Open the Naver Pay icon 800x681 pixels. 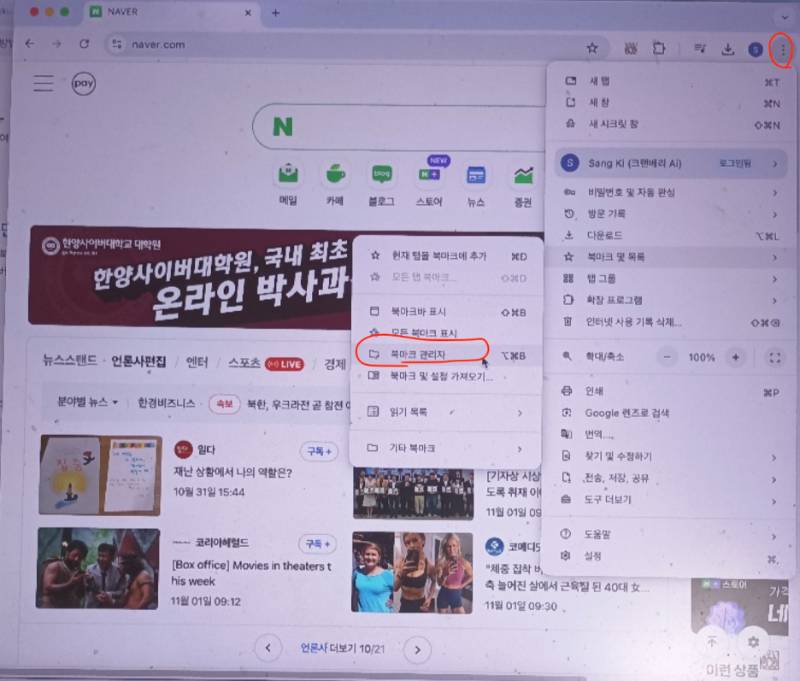point(84,84)
